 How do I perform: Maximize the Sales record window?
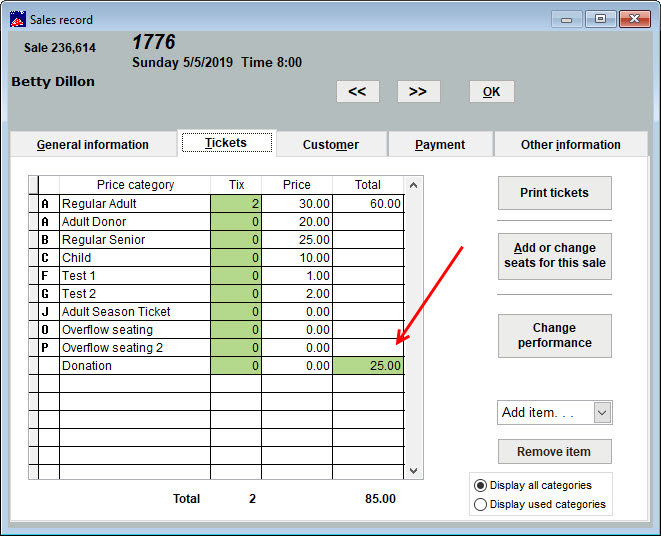(600, 19)
